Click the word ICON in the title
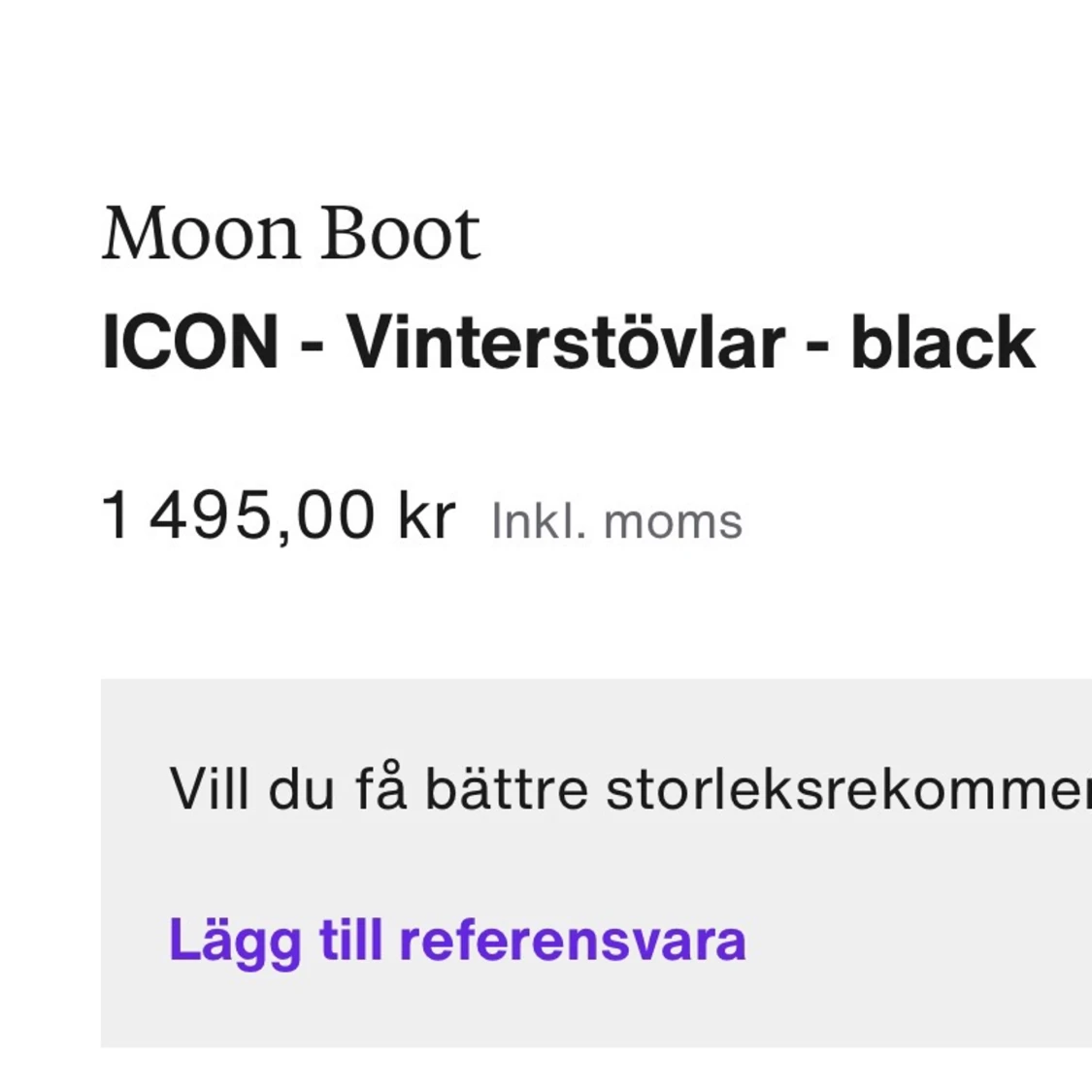This screenshot has width=1092, height=1092. tap(190, 343)
